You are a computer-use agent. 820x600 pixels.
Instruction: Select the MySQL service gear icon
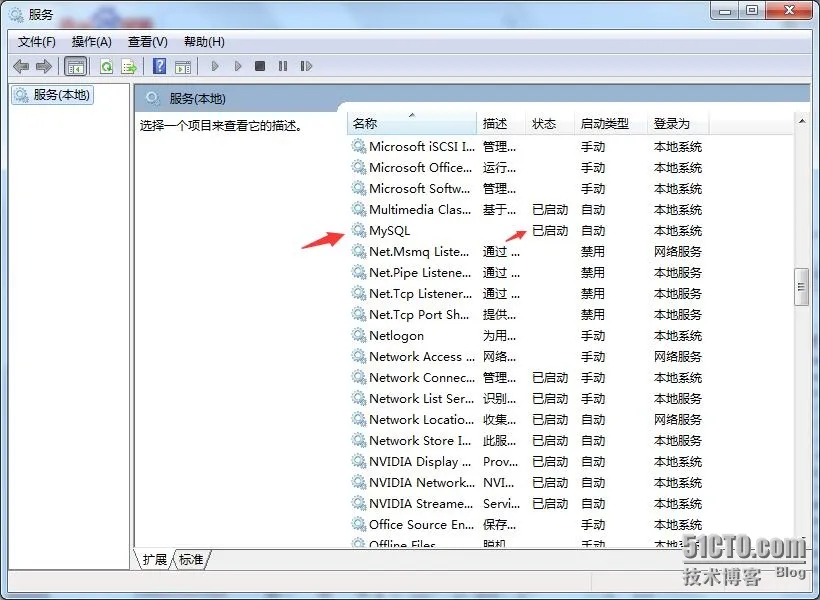(x=358, y=230)
